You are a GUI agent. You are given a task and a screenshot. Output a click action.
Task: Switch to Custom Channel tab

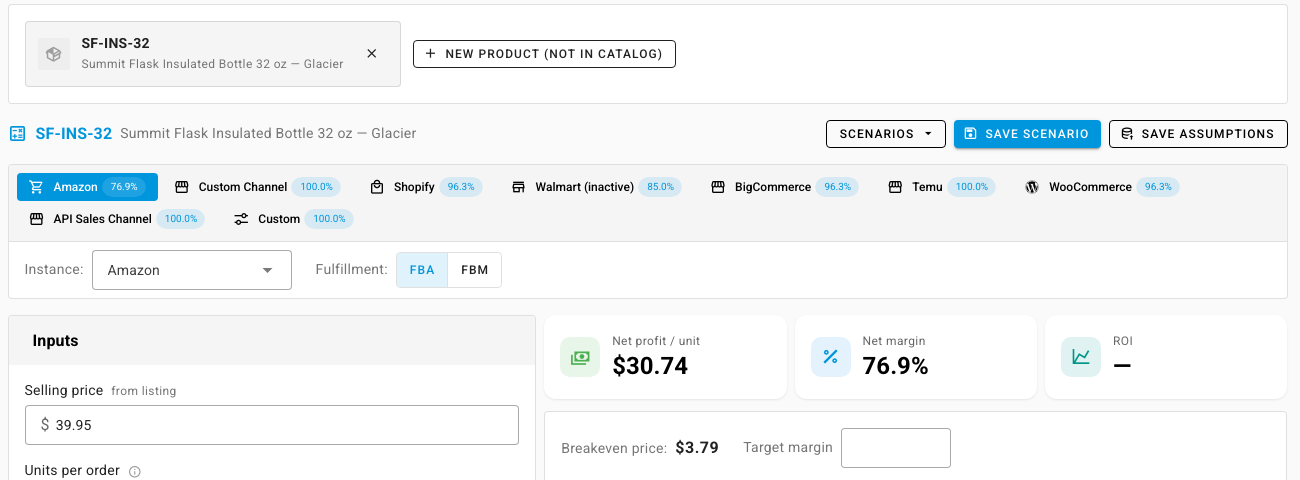point(256,187)
